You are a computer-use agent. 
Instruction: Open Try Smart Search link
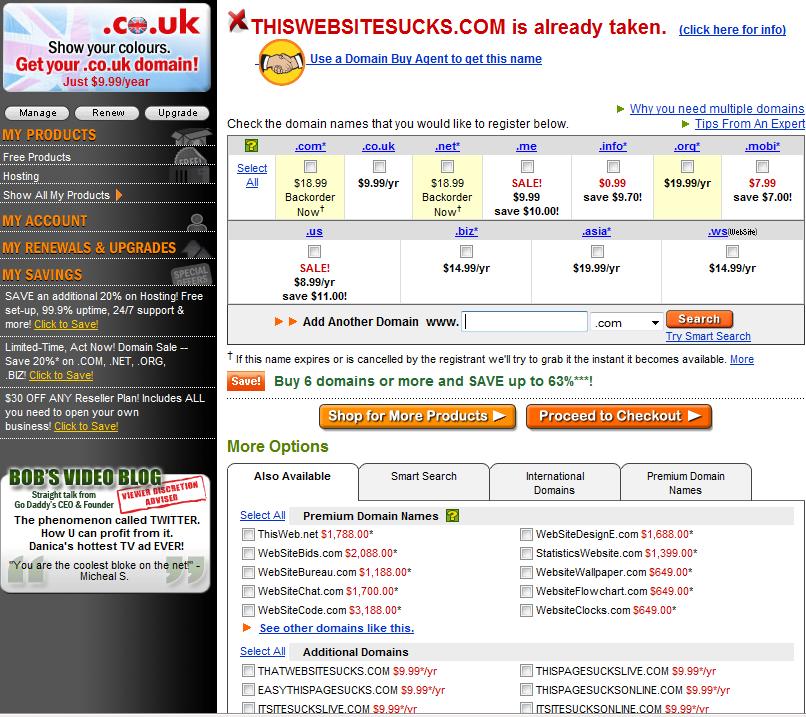coord(708,337)
